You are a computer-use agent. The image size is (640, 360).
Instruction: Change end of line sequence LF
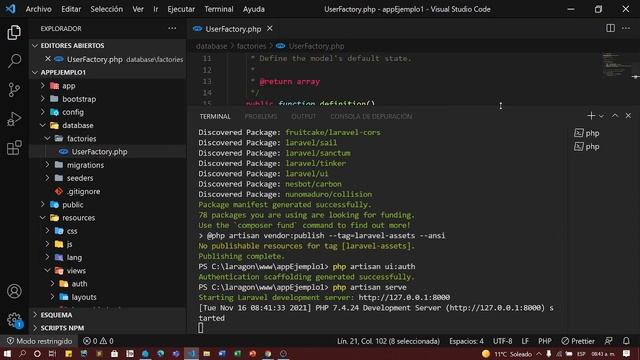click(525, 341)
